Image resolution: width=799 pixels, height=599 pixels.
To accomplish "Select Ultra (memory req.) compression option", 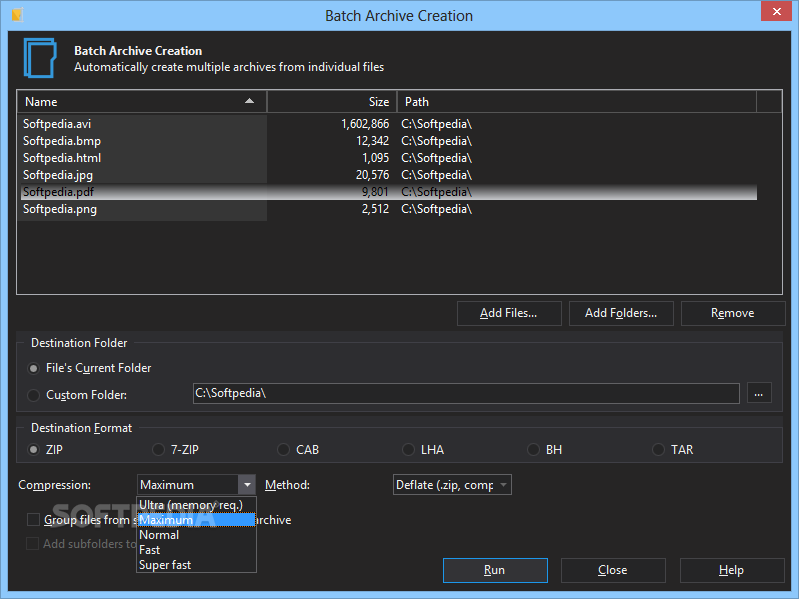I will tap(196, 505).
